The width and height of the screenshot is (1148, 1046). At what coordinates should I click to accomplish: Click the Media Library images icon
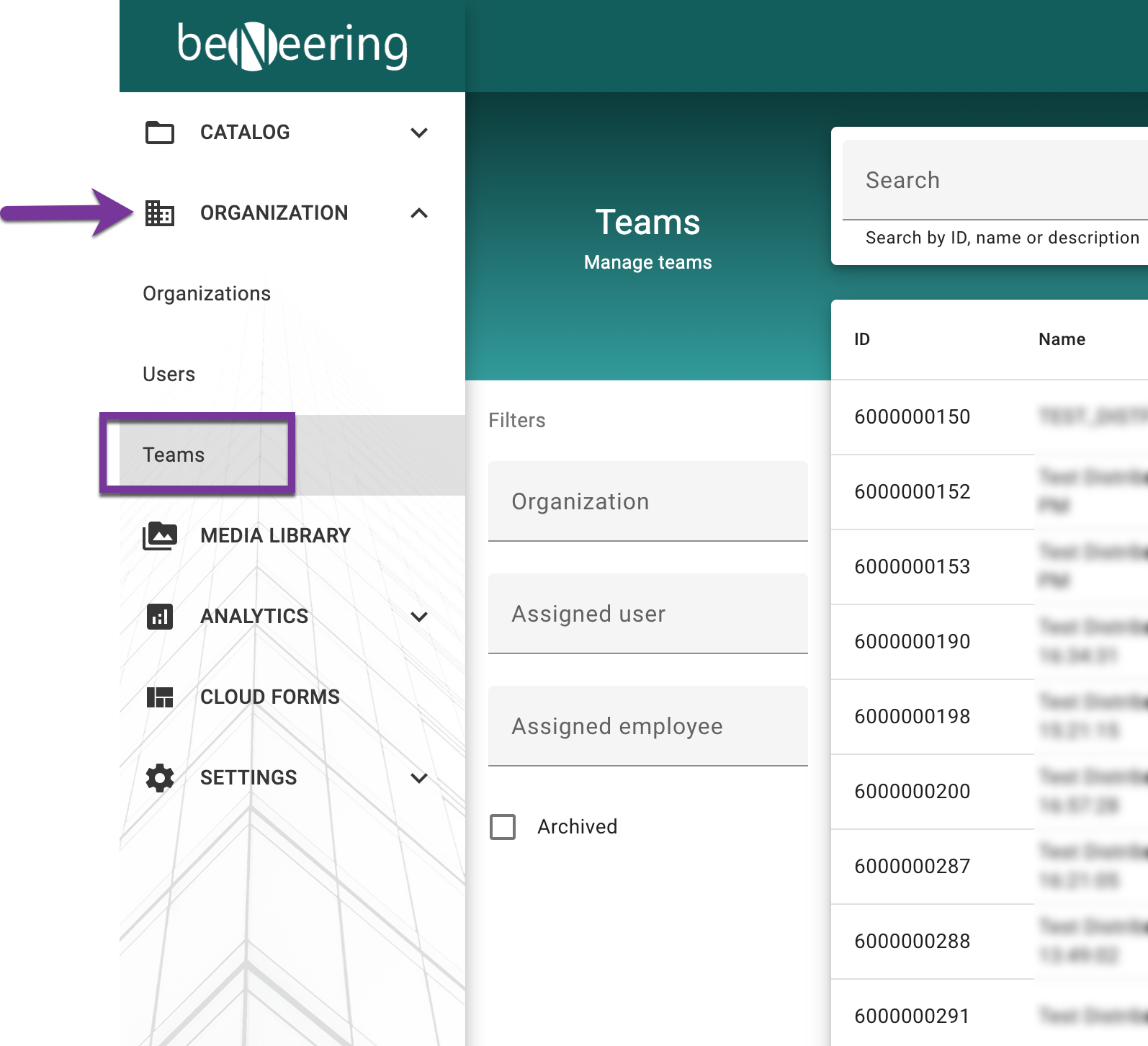point(159,536)
